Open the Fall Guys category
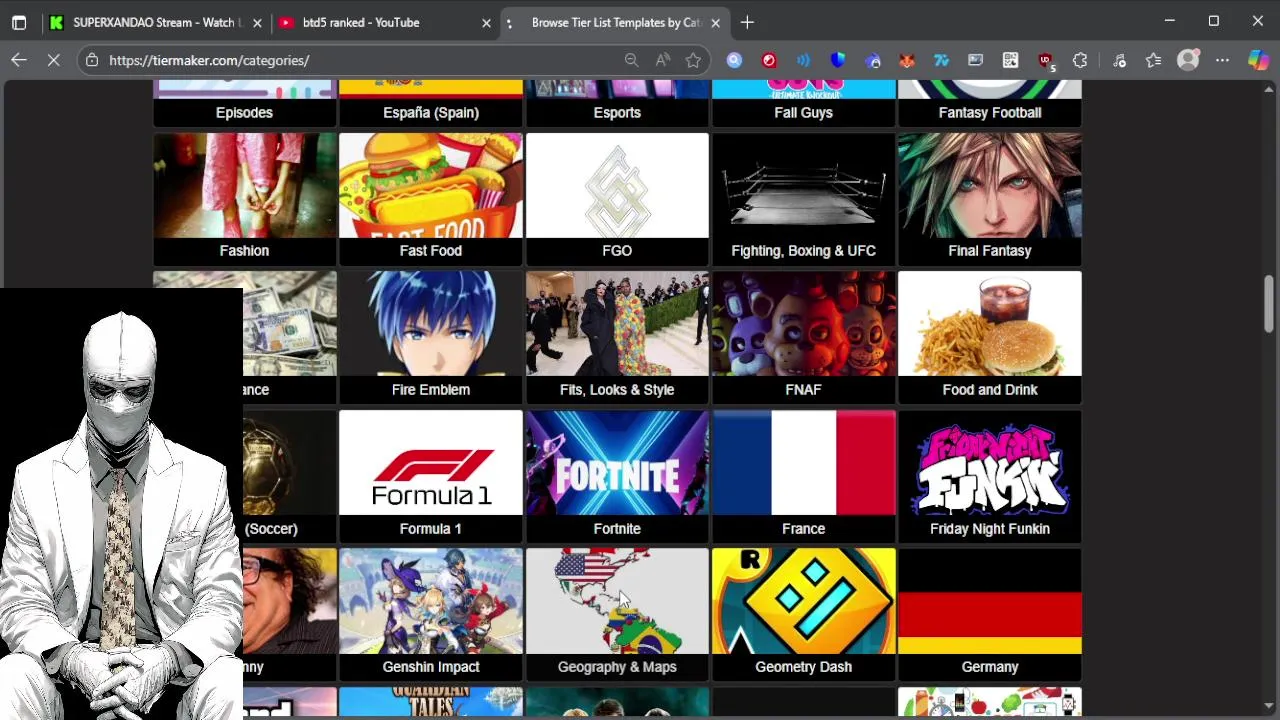 point(803,103)
